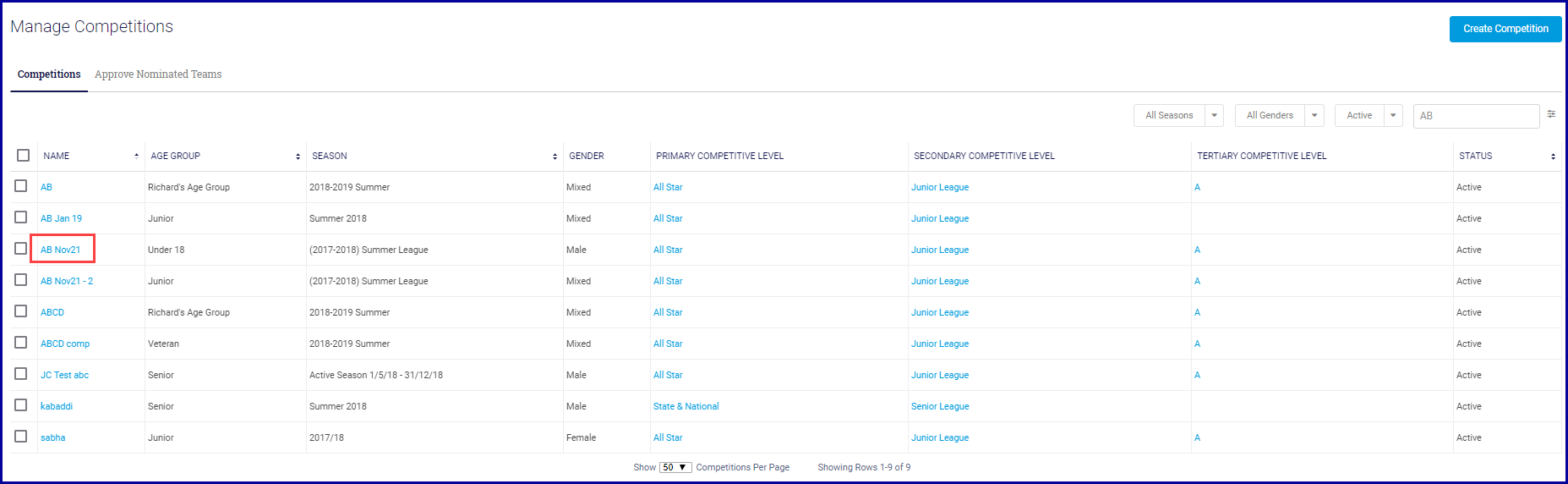This screenshot has width=1568, height=484.
Task: Sort by Age Group column arrow
Action: [x=298, y=157]
